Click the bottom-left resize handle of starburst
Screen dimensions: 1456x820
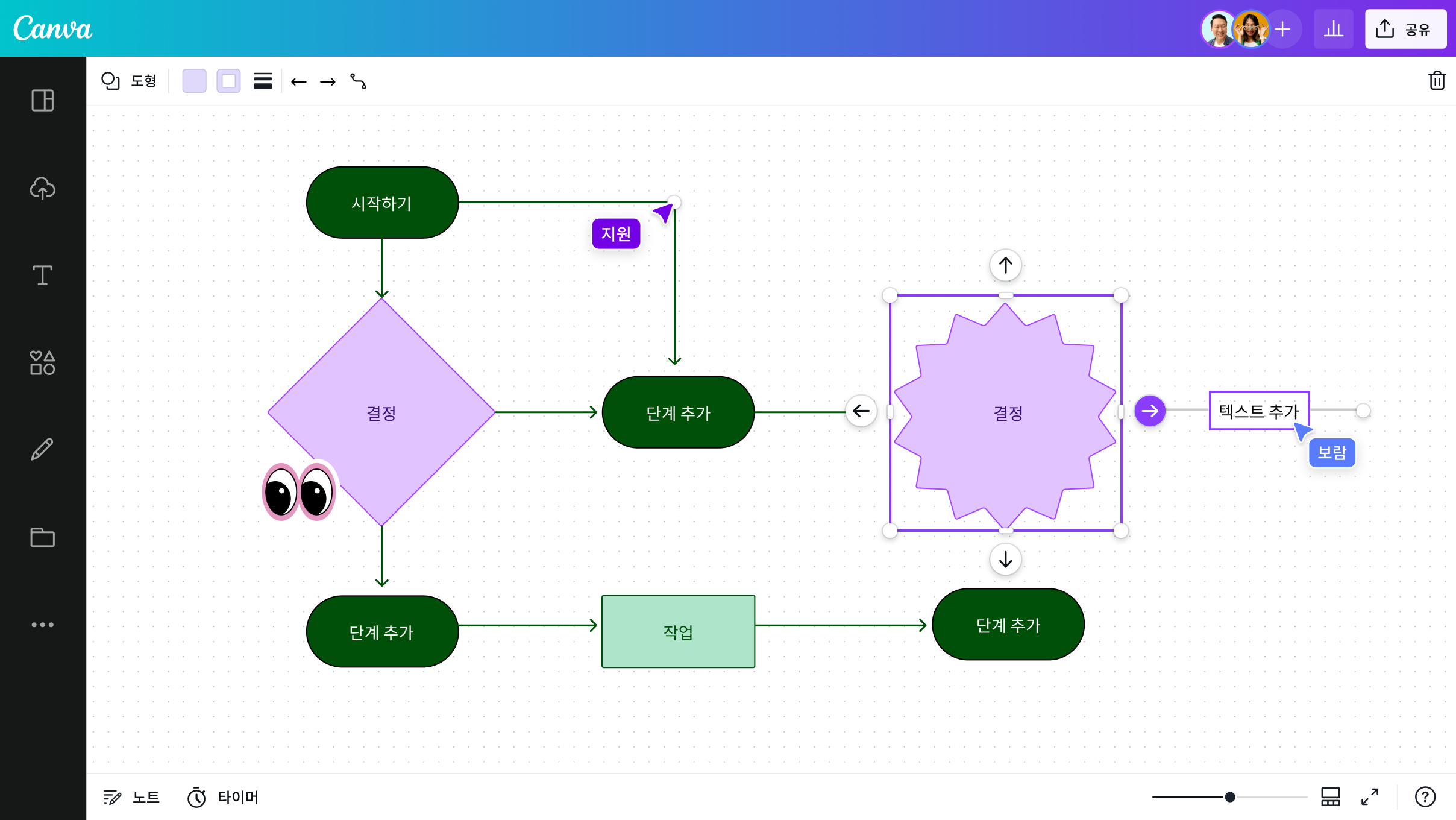click(x=890, y=531)
